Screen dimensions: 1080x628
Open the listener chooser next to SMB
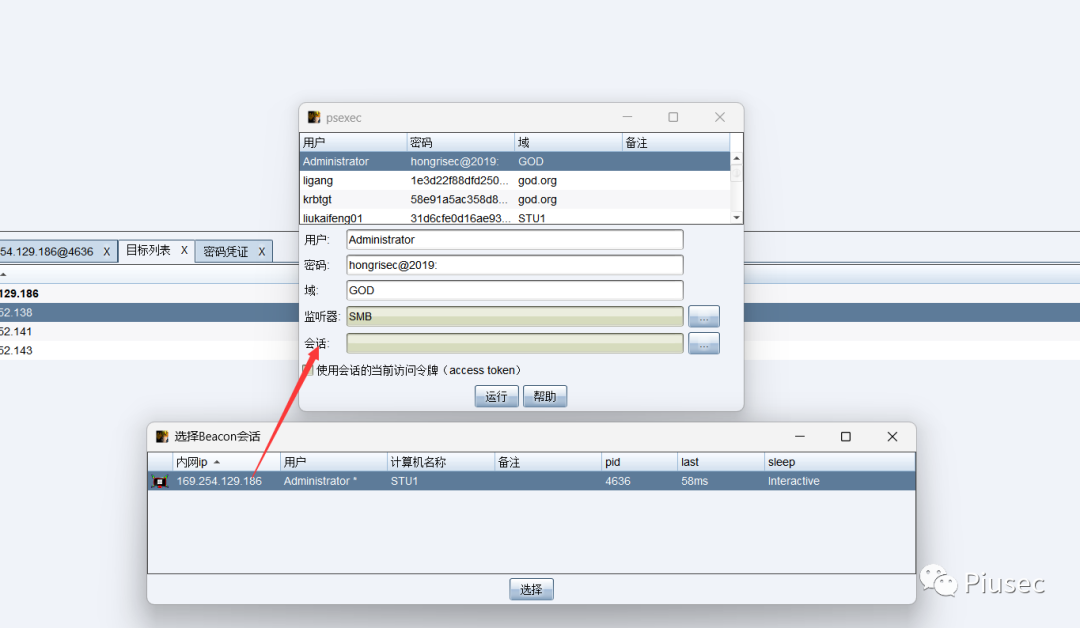pyautogui.click(x=703, y=317)
